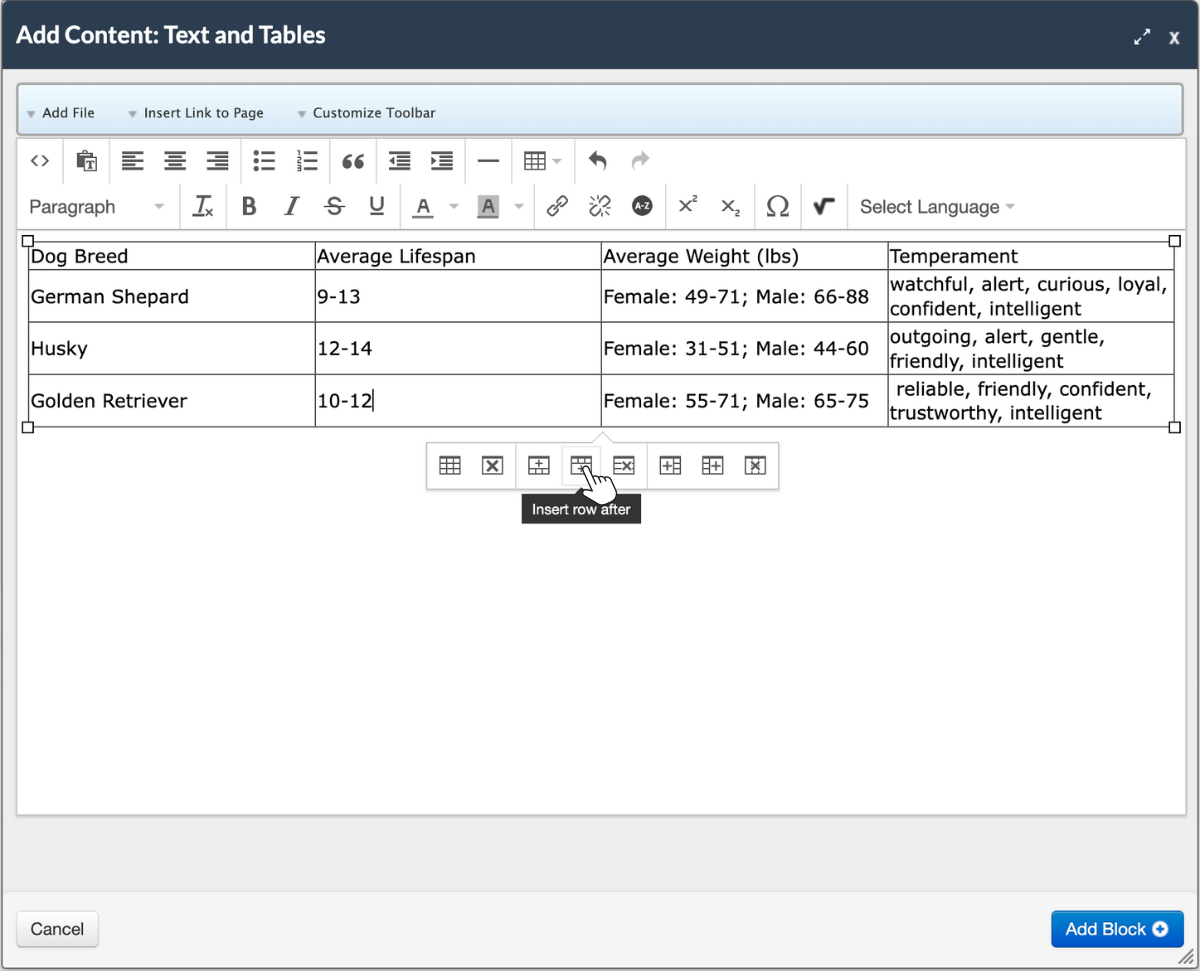Viewport: 1200px width, 971px height.
Task: Click the Female: 31-51; Male: 44-60 cell
Action: (744, 349)
